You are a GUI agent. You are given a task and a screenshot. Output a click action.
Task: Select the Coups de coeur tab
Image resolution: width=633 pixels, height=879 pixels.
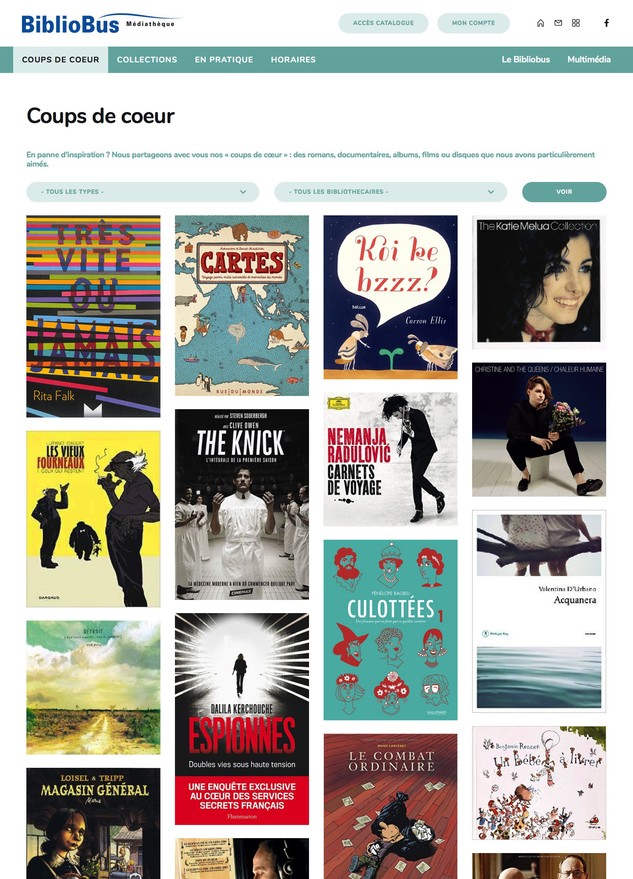tap(61, 59)
